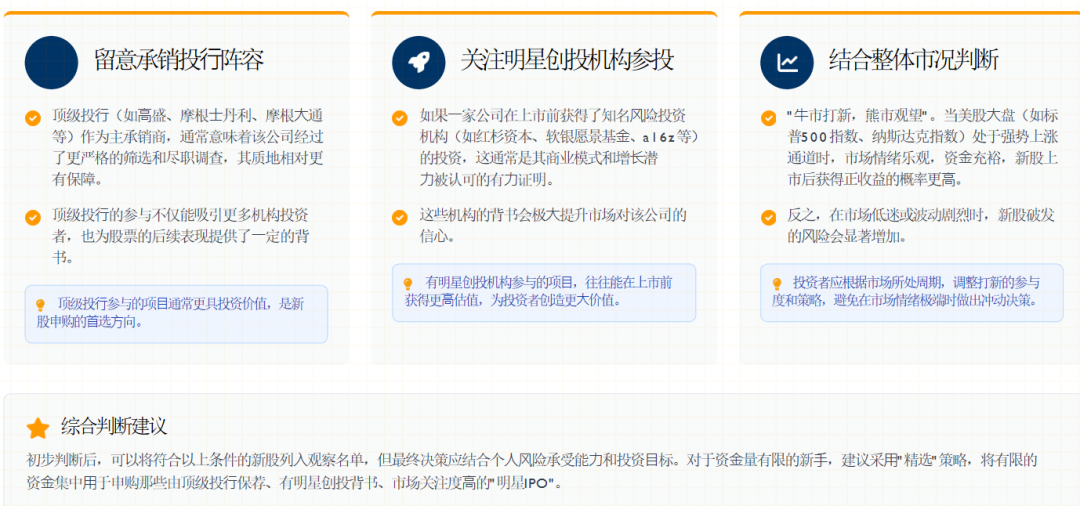Viewport: 1080px width, 506px height.
Task: Select the heading 结合整体市况判断
Action: 914,61
